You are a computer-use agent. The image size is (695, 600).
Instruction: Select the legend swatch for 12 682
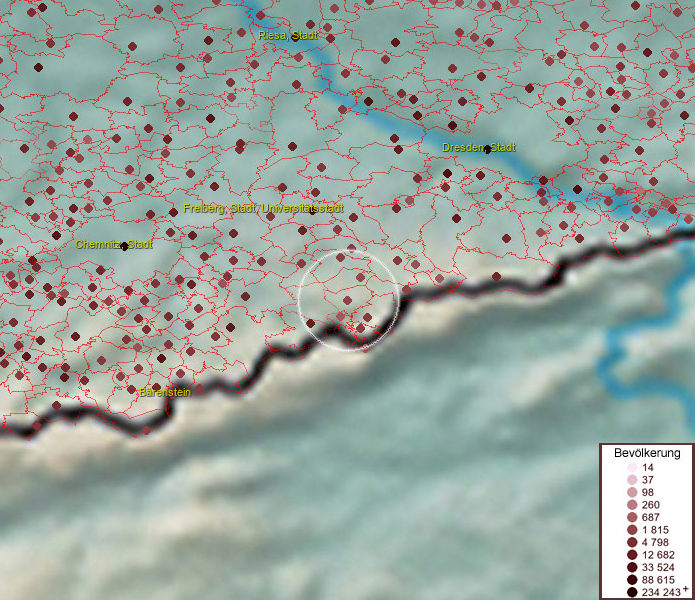[x=631, y=555]
